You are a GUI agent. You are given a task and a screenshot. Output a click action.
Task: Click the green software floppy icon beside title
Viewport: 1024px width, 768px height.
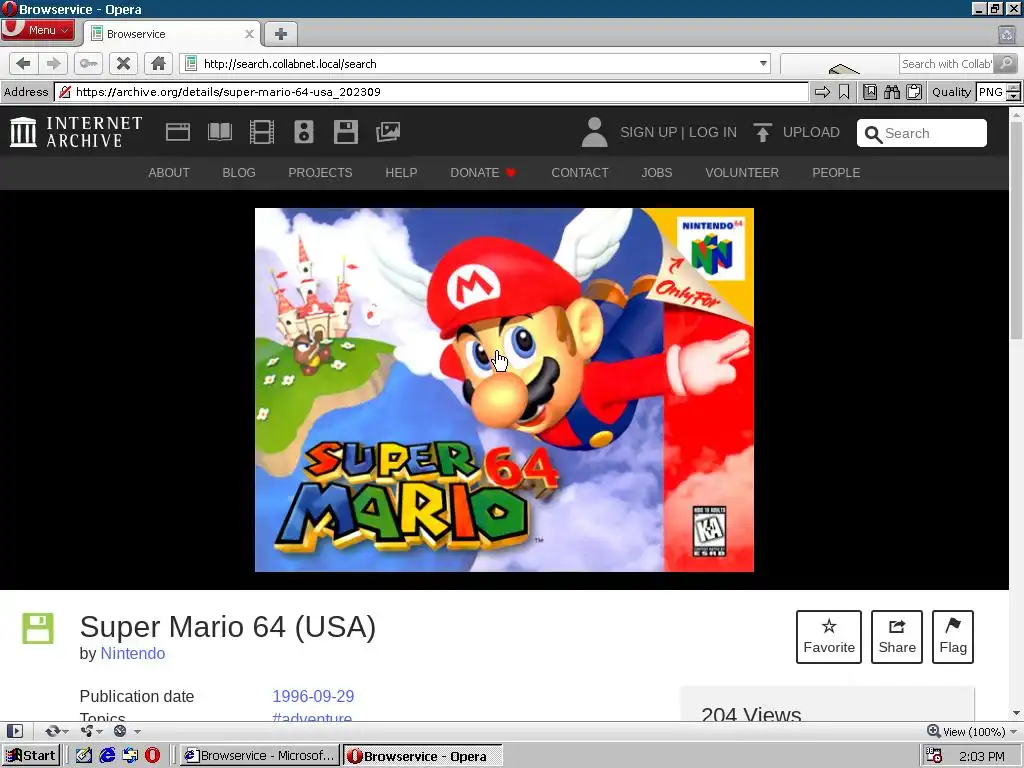pyautogui.click(x=38, y=628)
